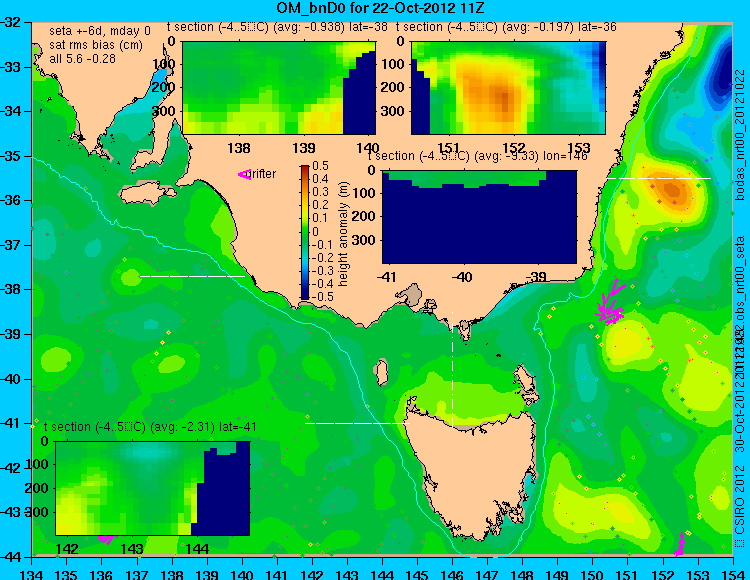Click longitude axis label 154

[x=732, y=574]
